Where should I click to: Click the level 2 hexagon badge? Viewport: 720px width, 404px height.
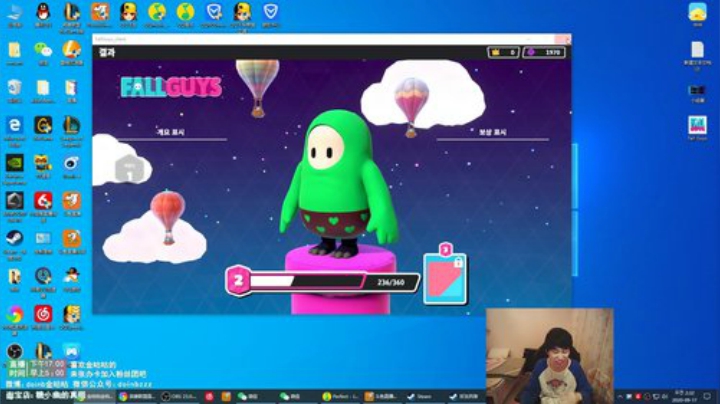tap(238, 281)
